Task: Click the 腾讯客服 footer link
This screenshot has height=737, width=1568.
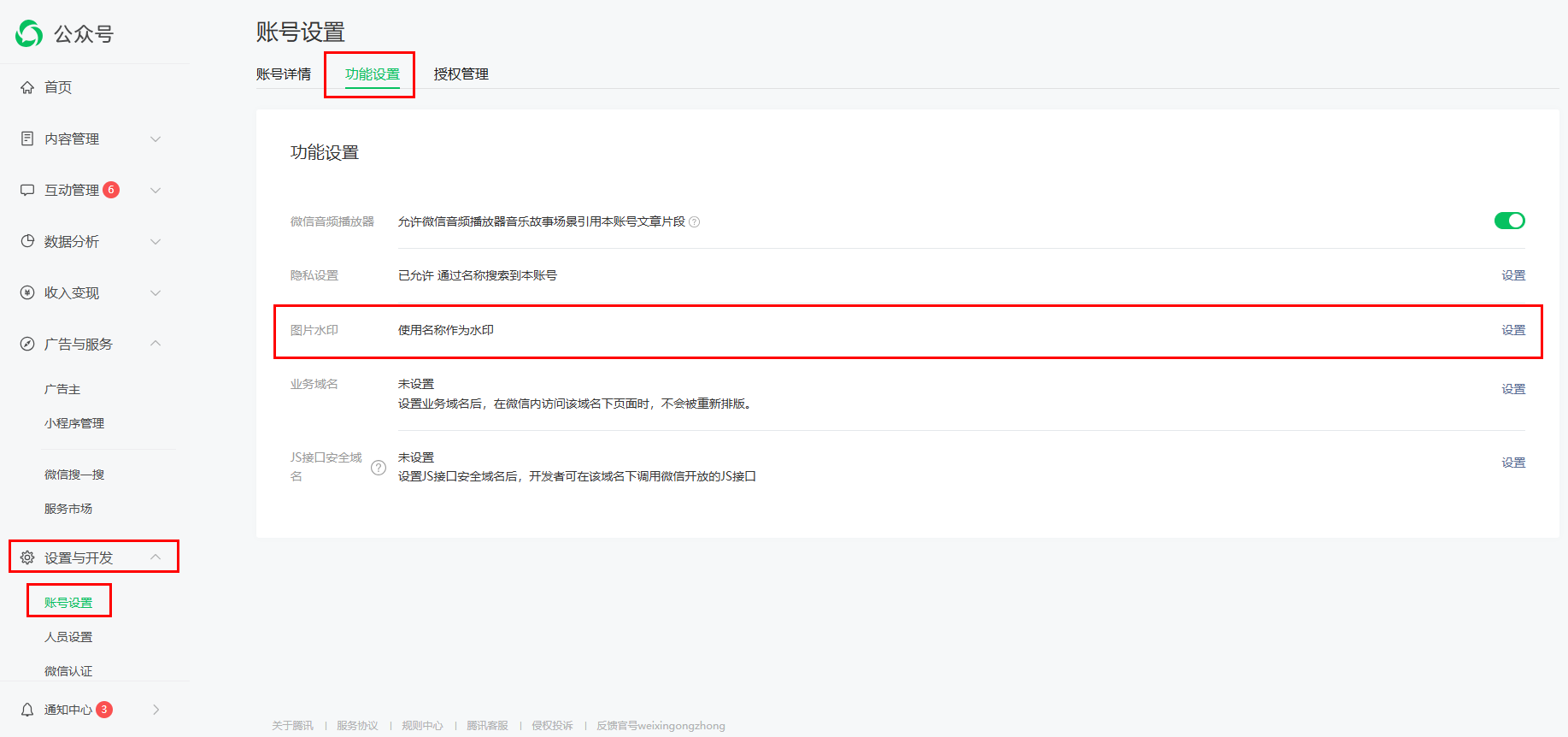Action: click(487, 726)
